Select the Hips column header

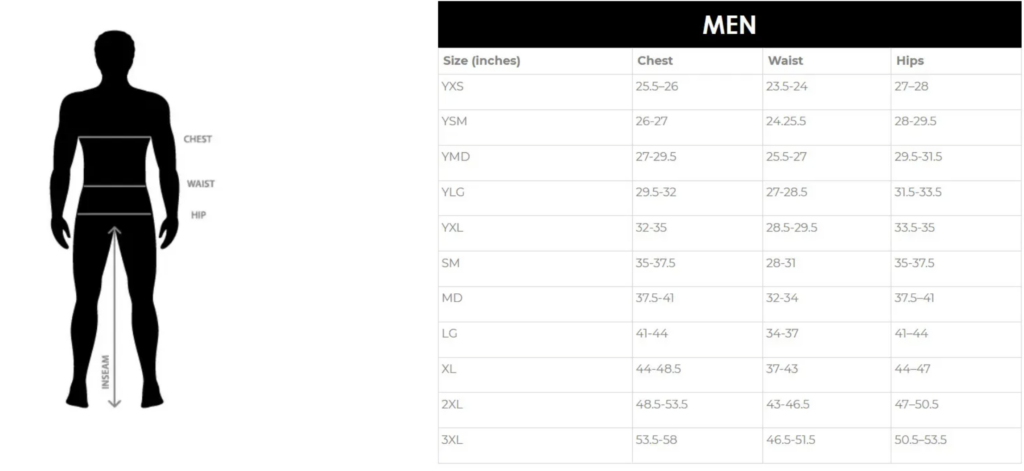click(x=910, y=61)
